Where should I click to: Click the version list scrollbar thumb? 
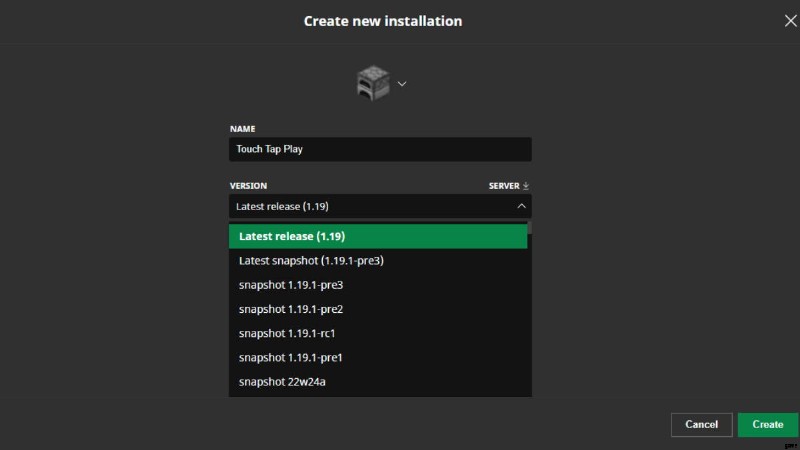[530, 228]
